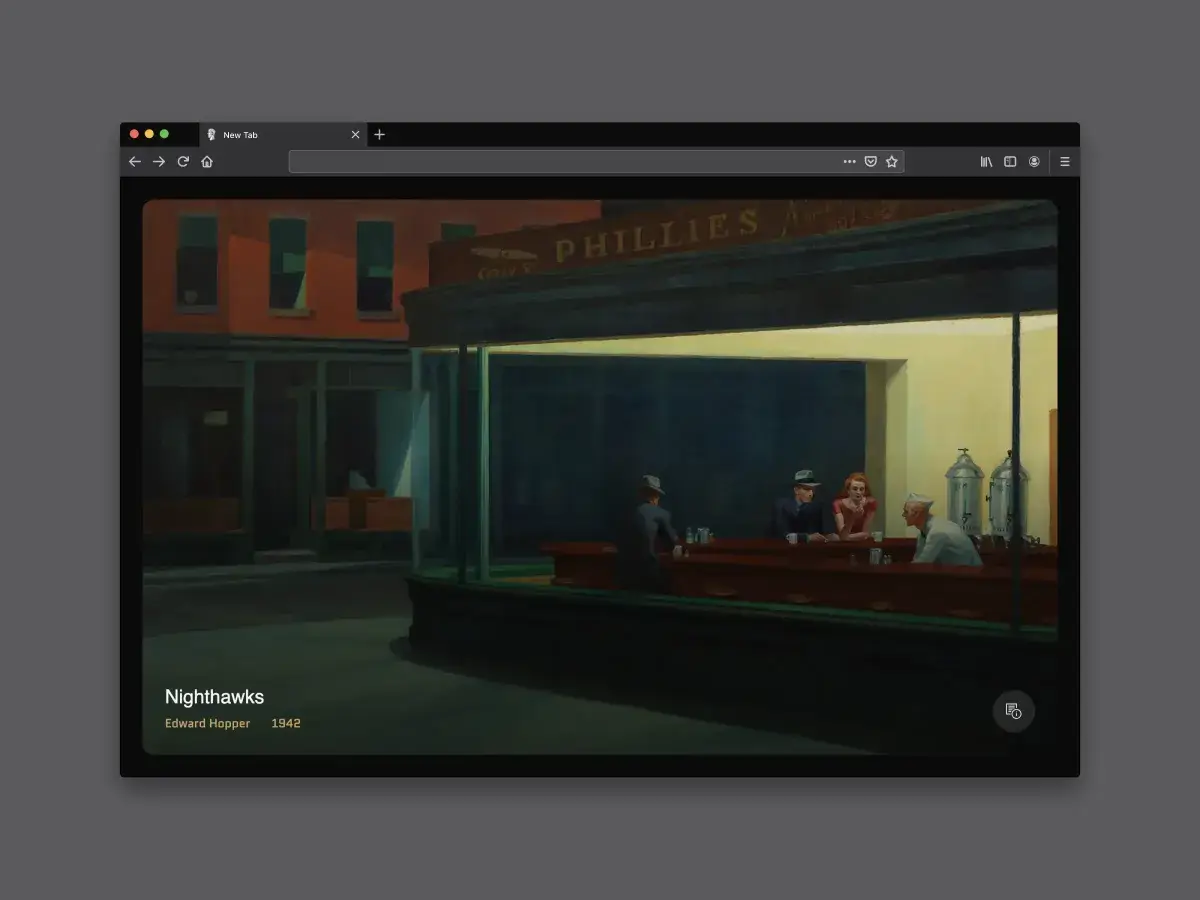1200x900 pixels.
Task: Open the account profile icon
Action: [1034, 161]
